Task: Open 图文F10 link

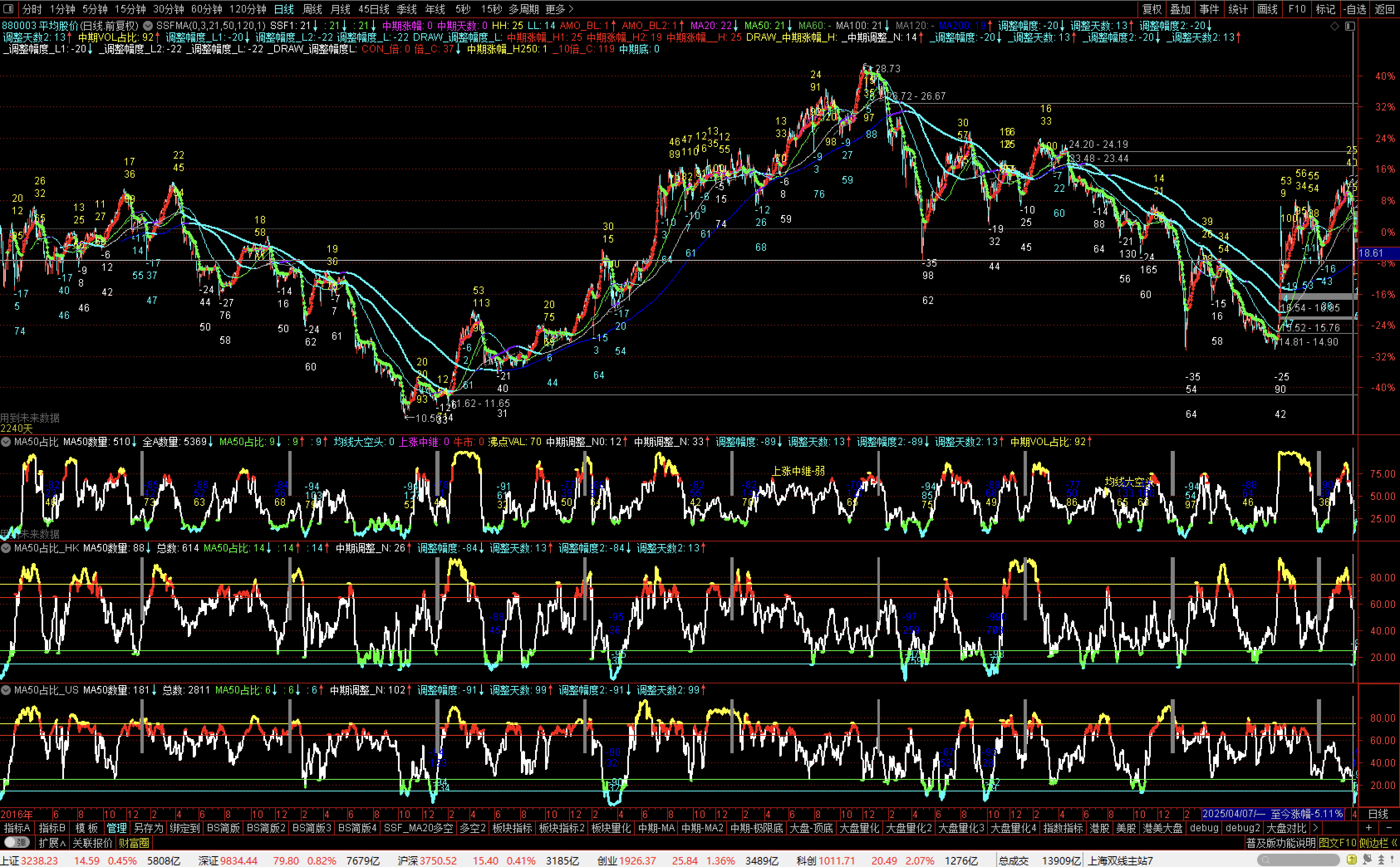Action: coord(1338,843)
